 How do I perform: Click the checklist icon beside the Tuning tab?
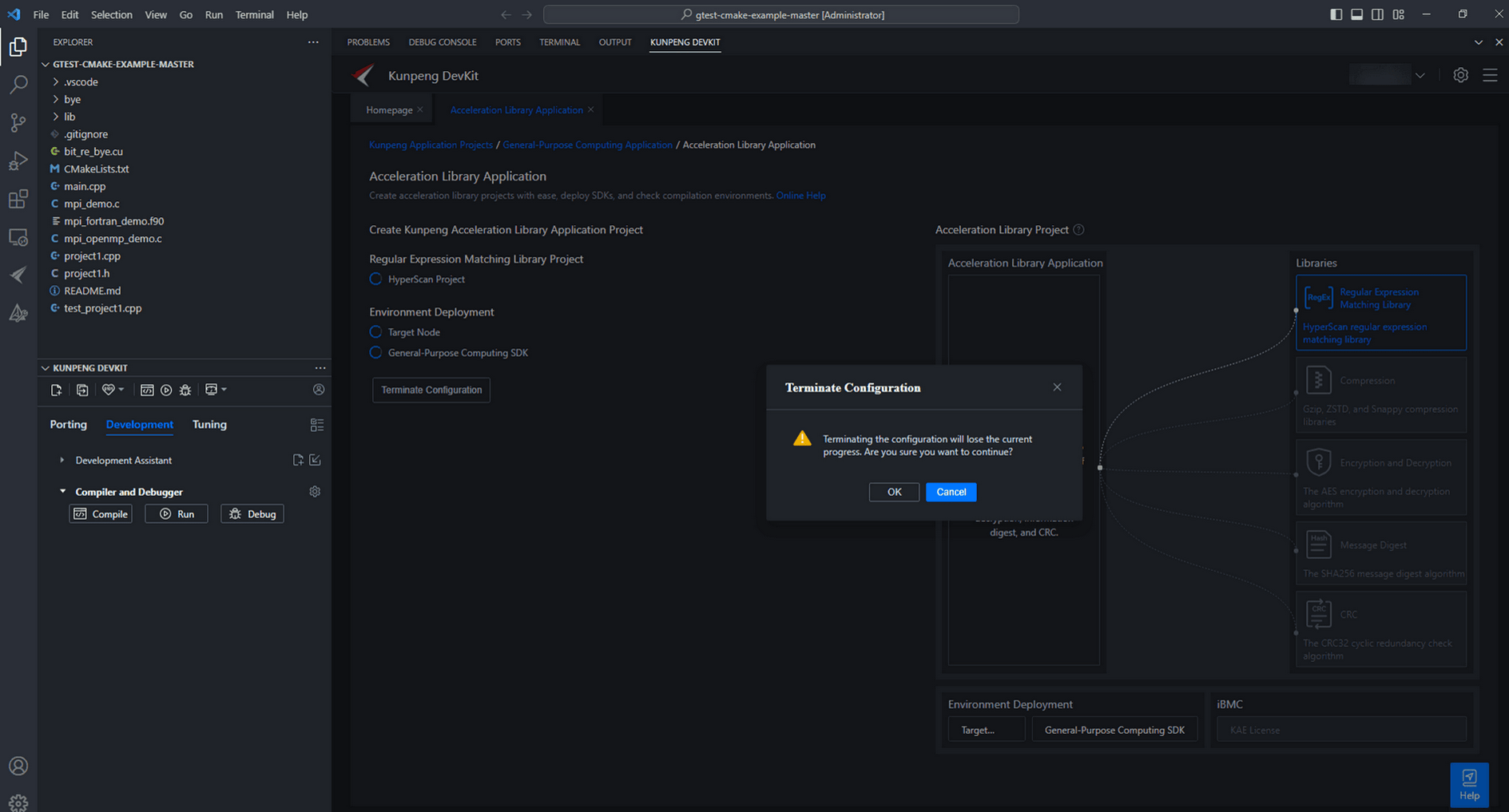[x=317, y=425]
